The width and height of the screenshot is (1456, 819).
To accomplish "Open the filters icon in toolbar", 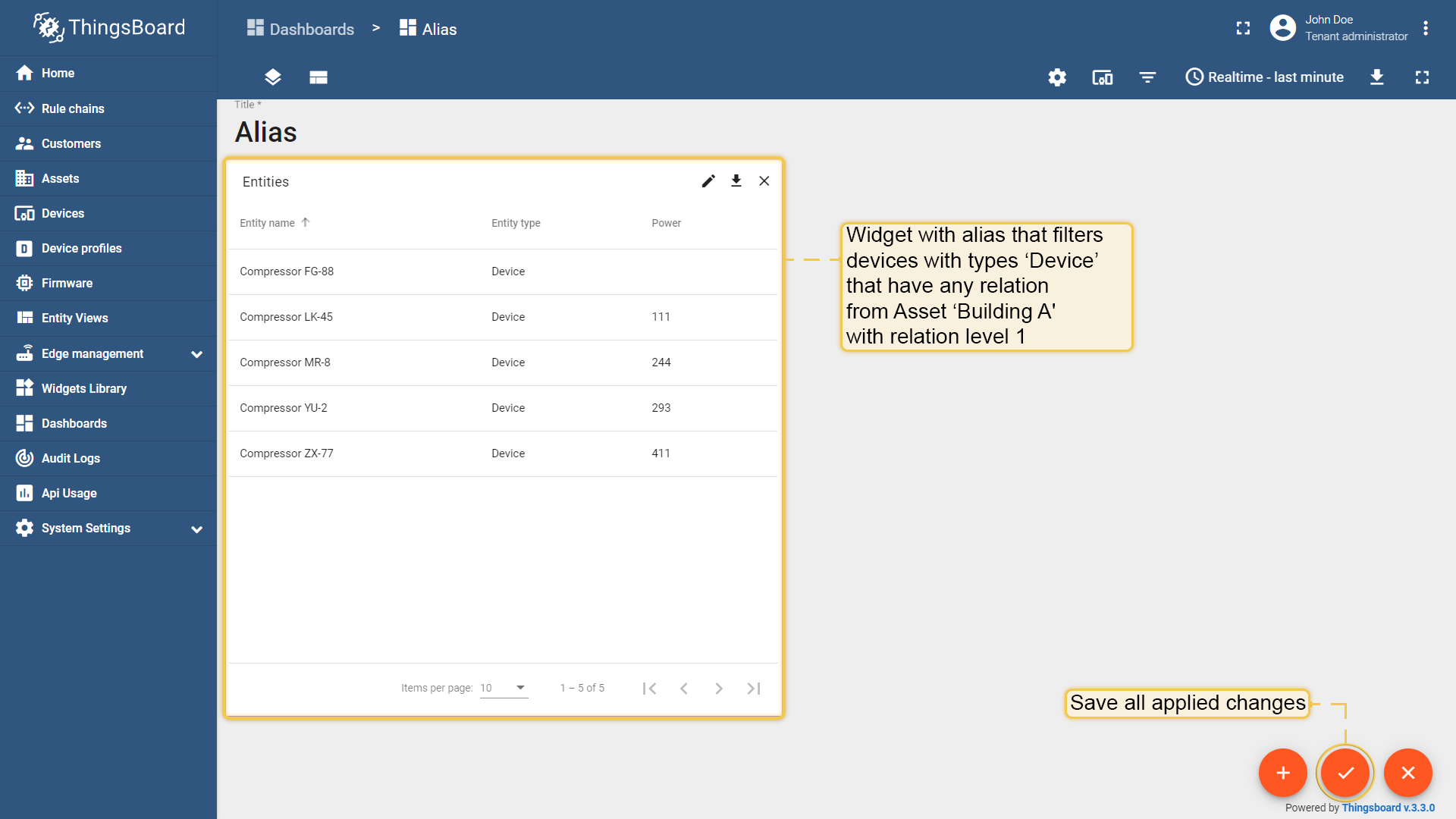I will pos(1148,77).
